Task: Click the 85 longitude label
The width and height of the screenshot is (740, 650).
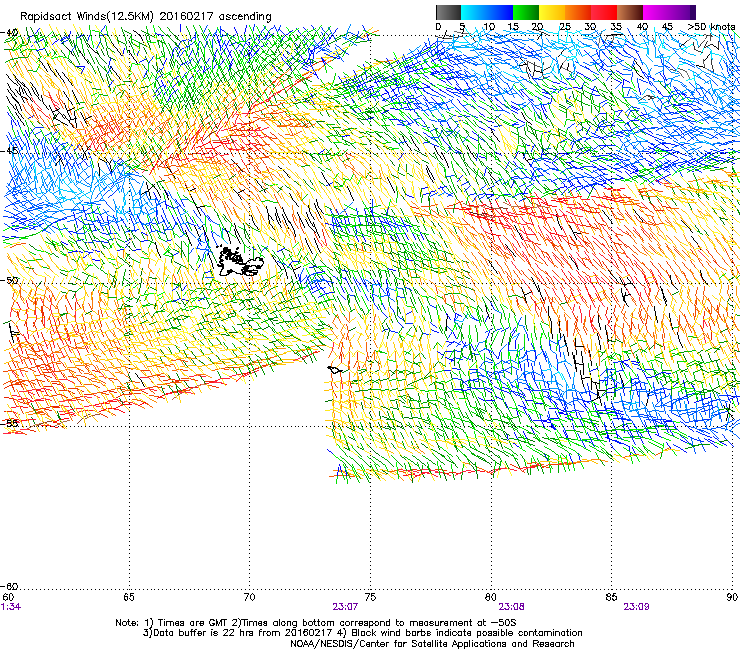Action: tap(611, 597)
